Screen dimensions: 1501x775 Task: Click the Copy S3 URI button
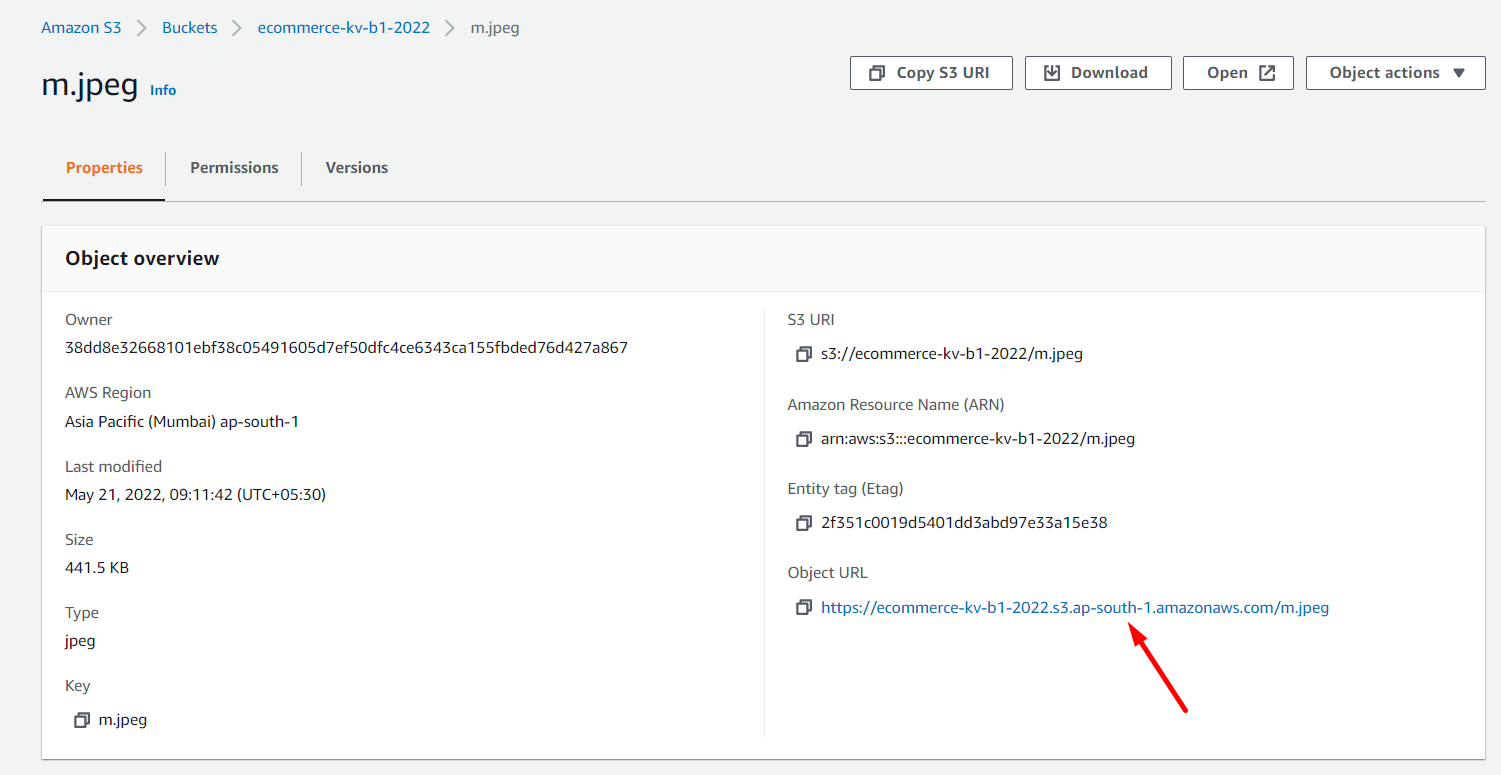930,72
